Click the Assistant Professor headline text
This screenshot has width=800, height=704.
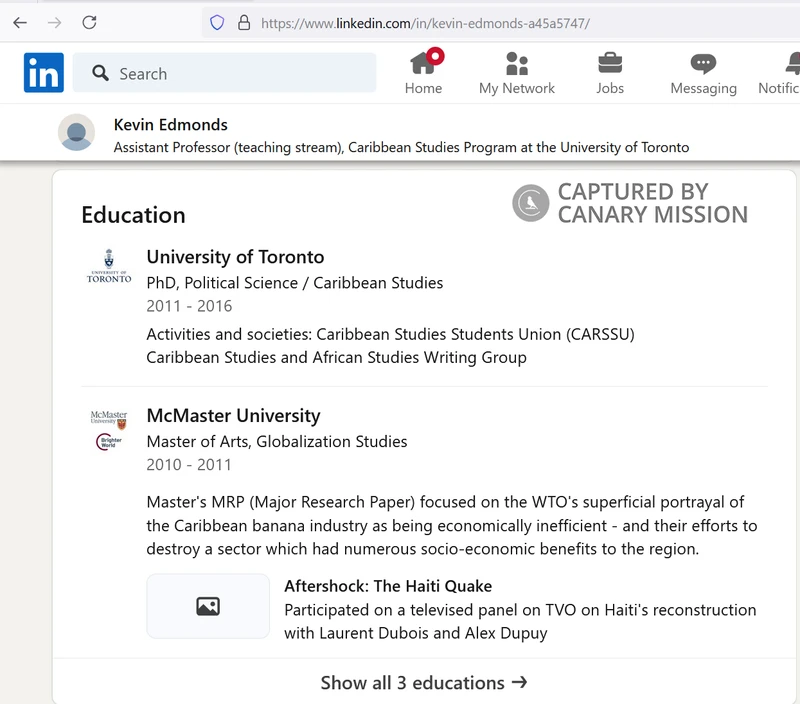(401, 147)
